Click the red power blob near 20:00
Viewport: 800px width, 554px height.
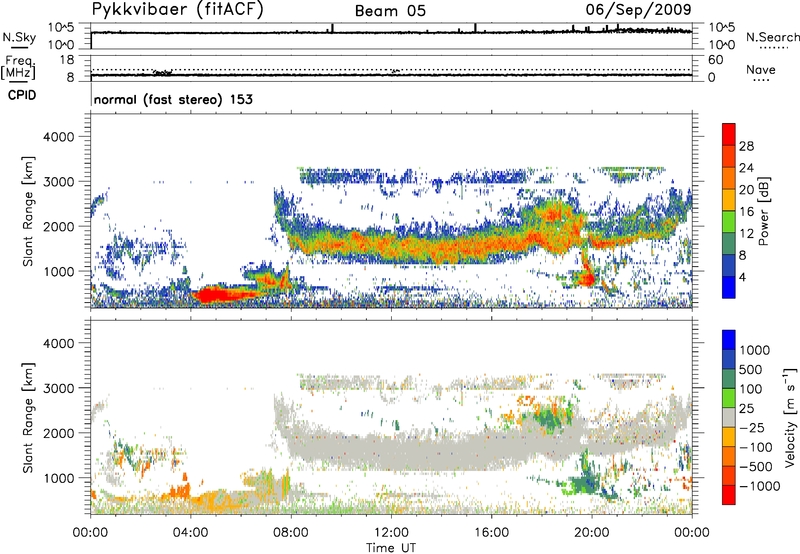tap(586, 278)
